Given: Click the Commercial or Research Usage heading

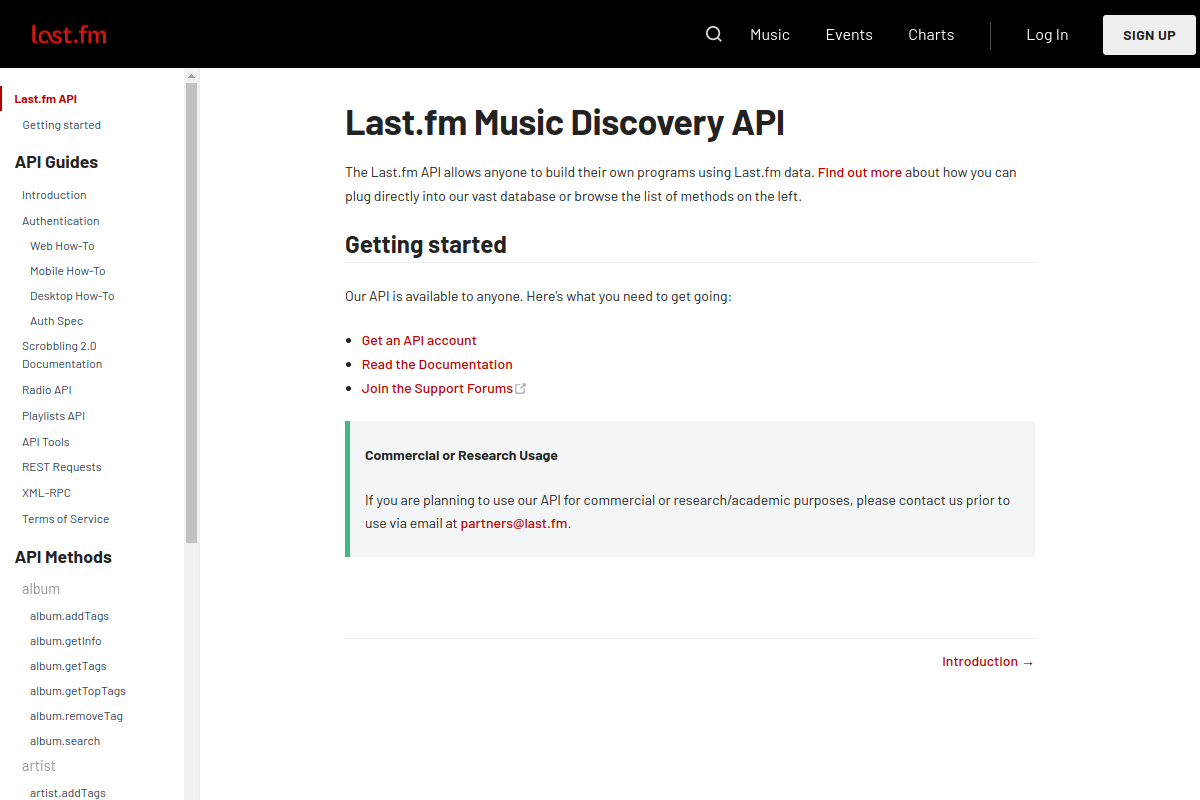Looking at the screenshot, I should click(461, 455).
